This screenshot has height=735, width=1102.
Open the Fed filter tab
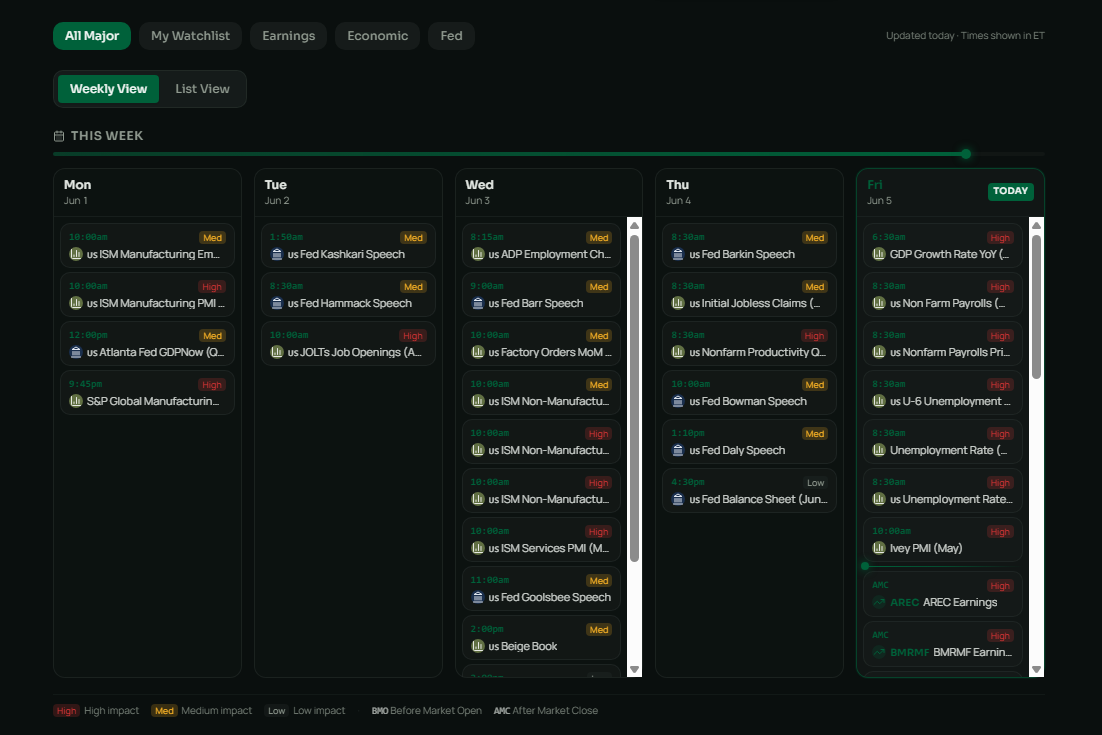(x=451, y=36)
